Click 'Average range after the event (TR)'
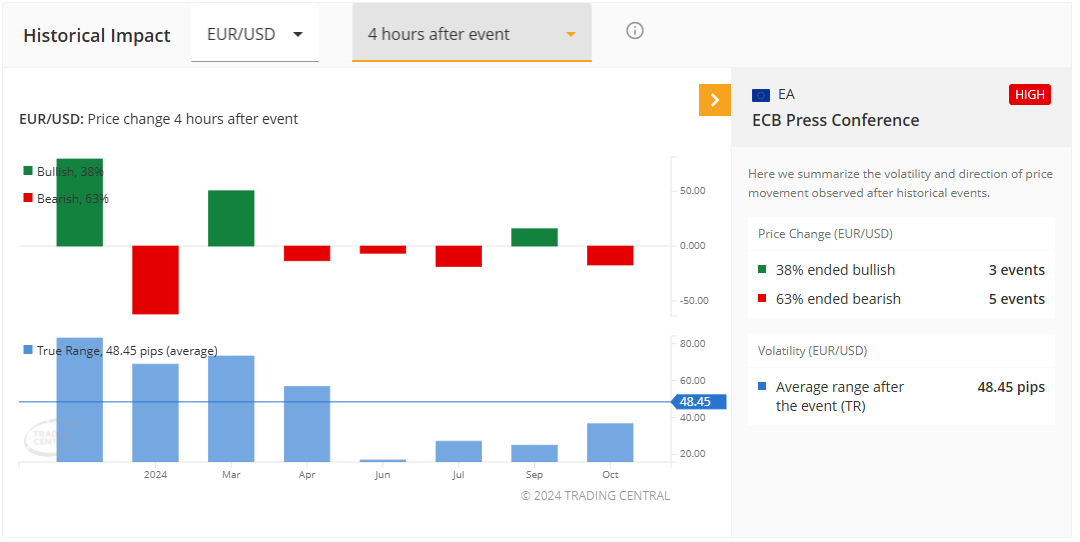This screenshot has height=542, width=1080. (x=840, y=397)
